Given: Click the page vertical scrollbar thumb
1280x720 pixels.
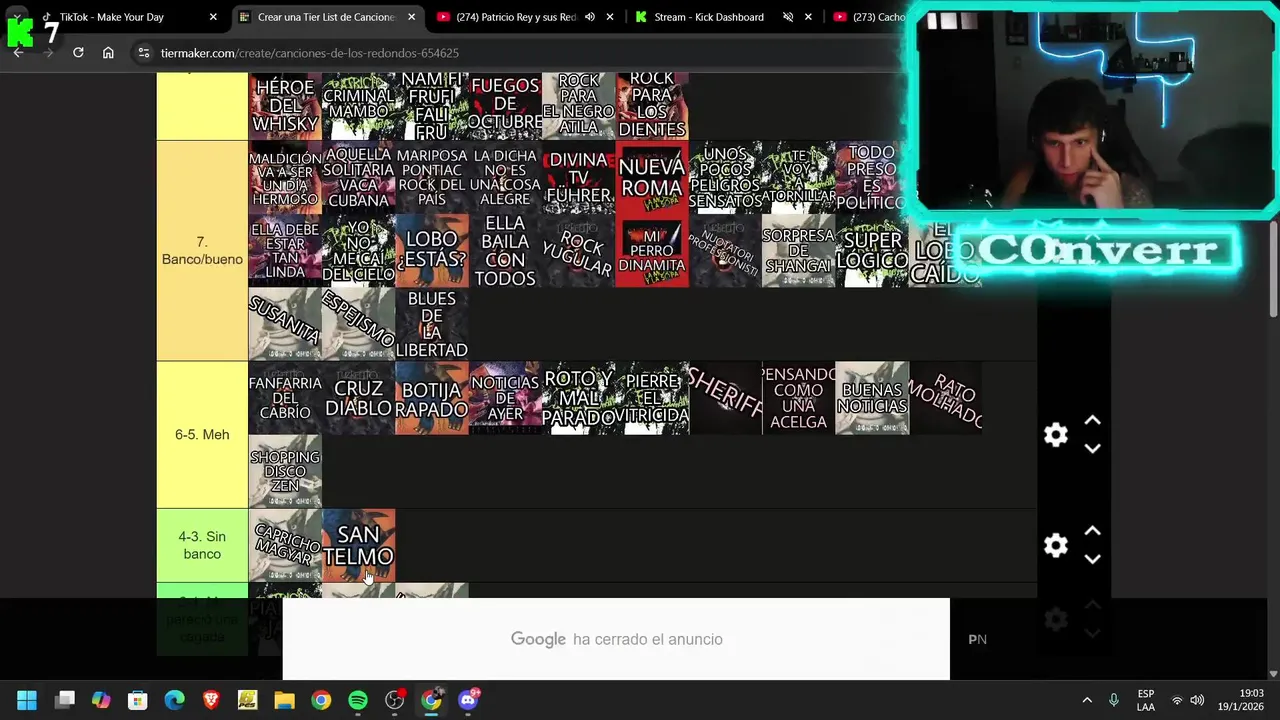Looking at the screenshot, I should 1273,271.
